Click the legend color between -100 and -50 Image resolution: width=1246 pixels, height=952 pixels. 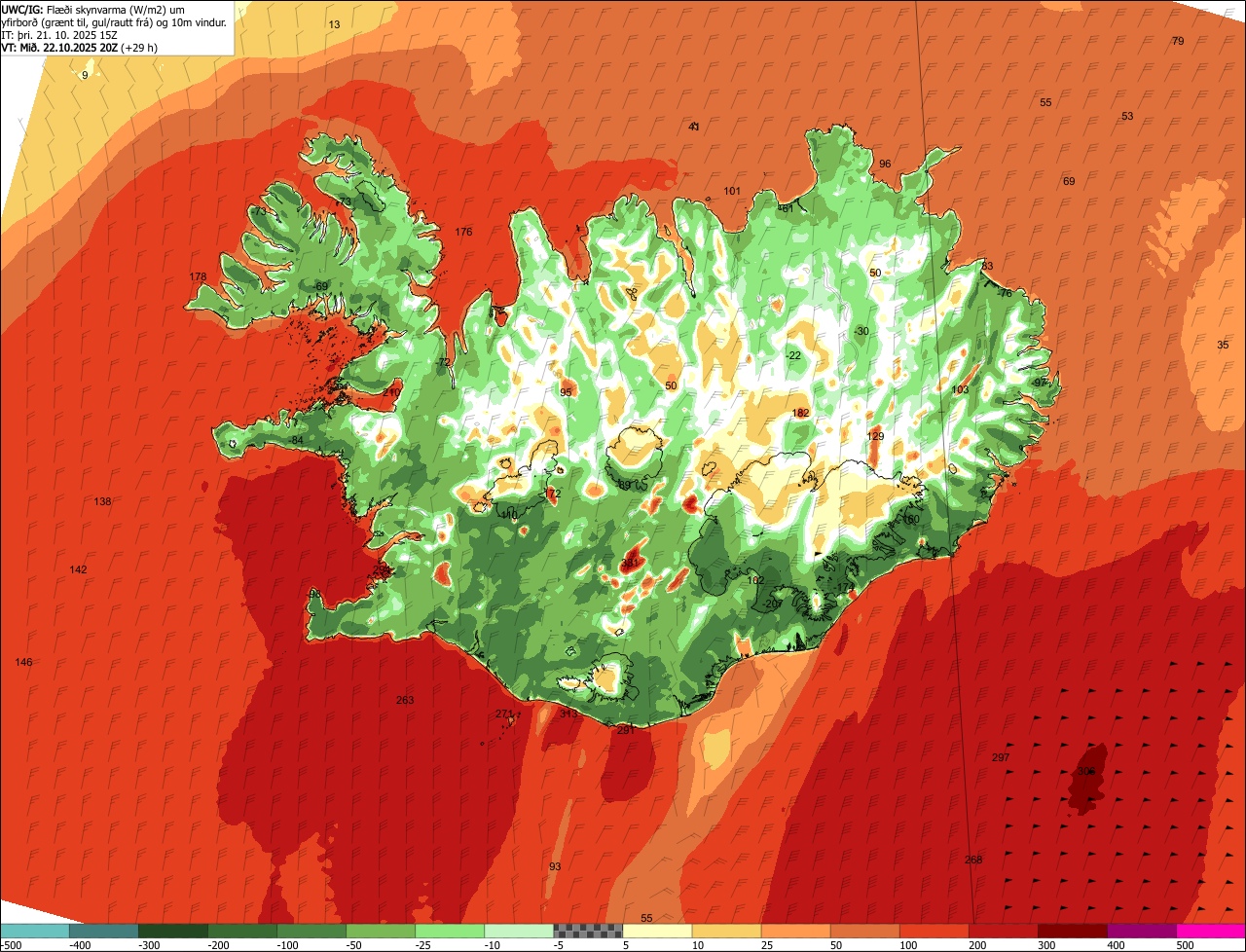tap(311, 931)
